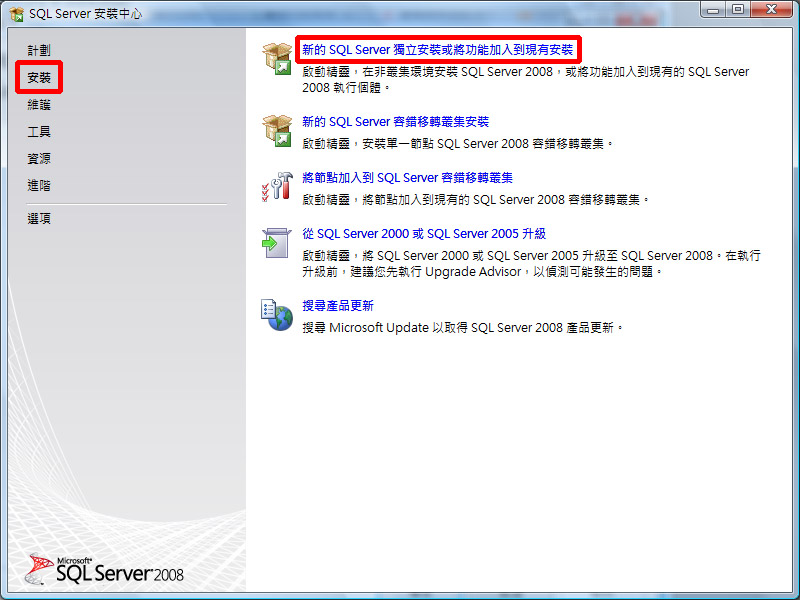Launch 新的 SQL Server 獨立安裝 link
This screenshot has height=600, width=800.
(438, 49)
